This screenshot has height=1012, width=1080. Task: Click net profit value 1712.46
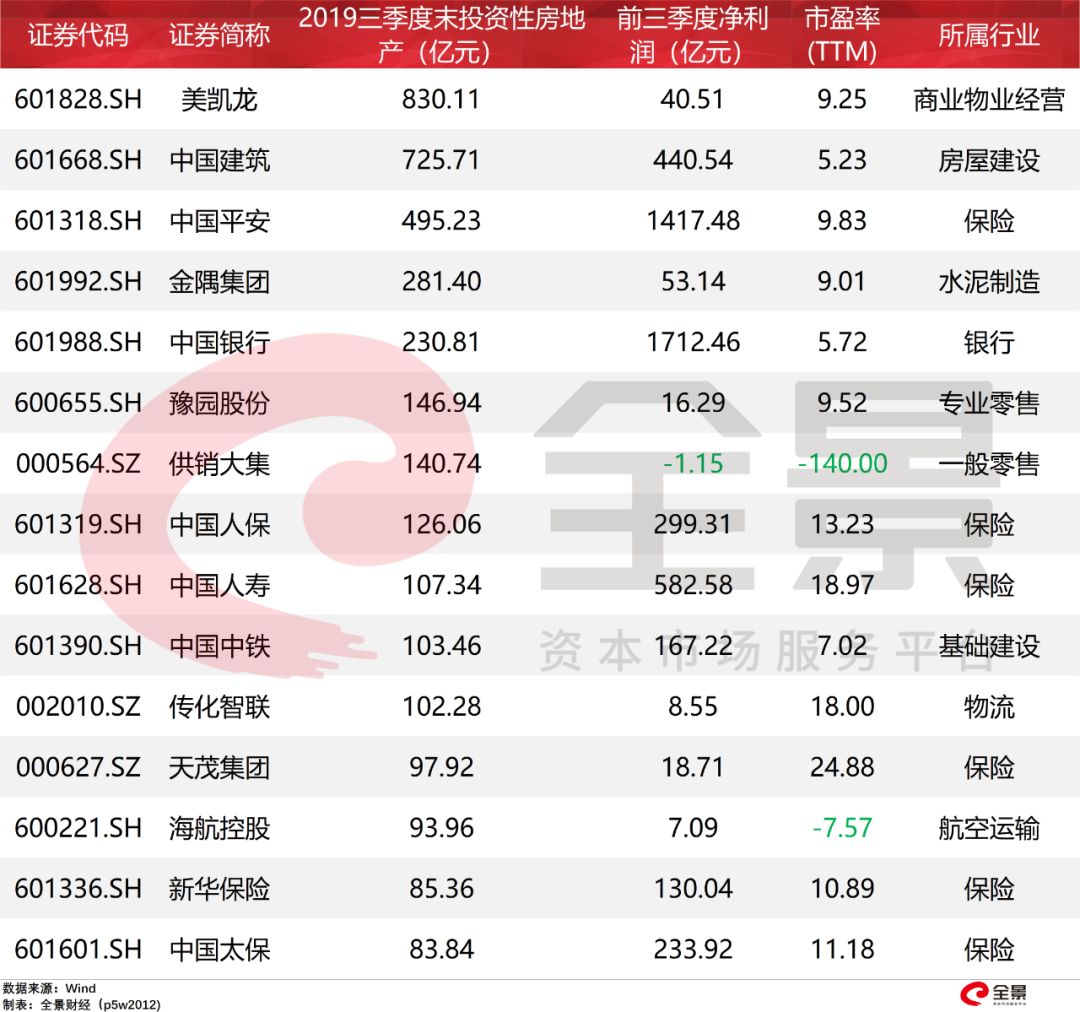click(x=692, y=342)
